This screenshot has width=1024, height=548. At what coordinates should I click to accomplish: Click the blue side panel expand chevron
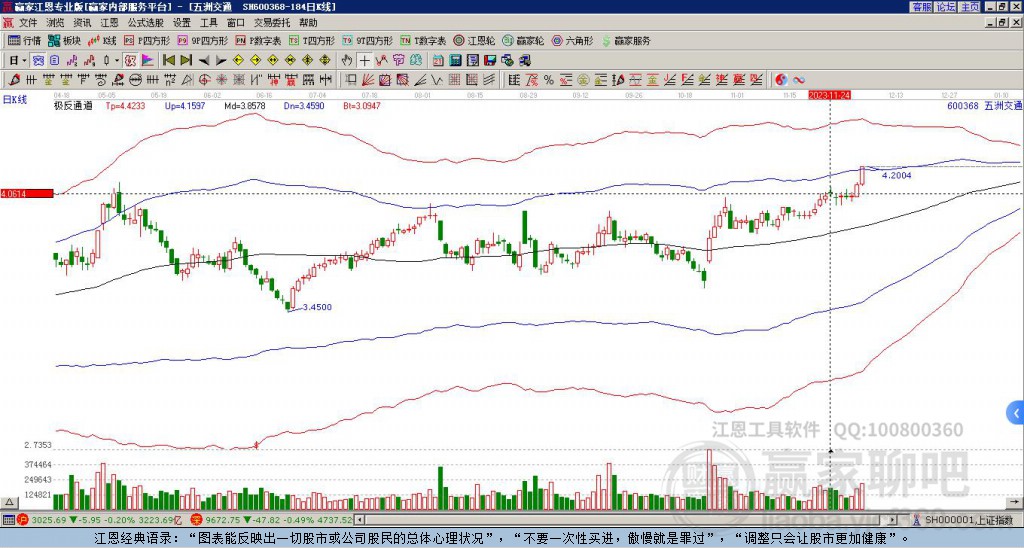click(1016, 413)
